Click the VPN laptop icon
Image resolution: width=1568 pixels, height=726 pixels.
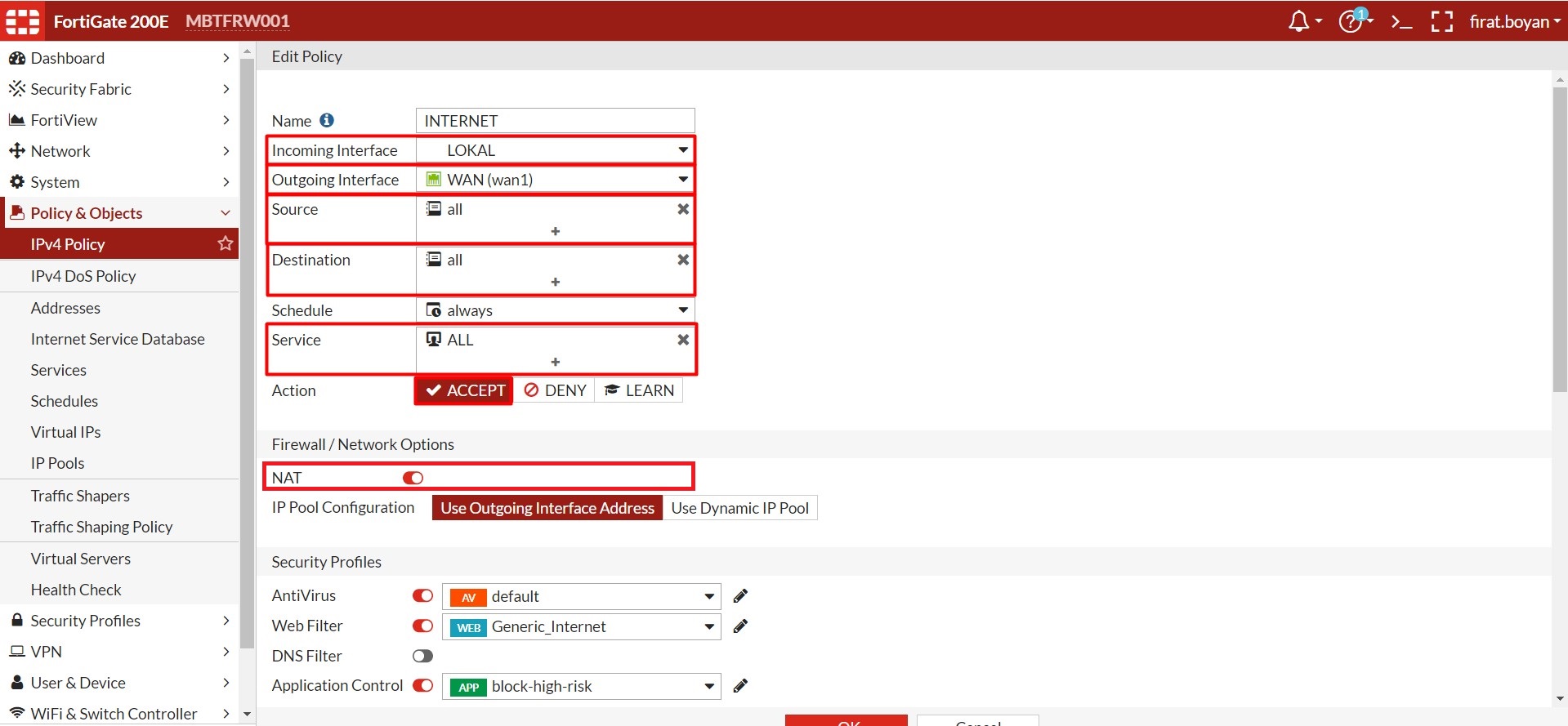pos(17,652)
